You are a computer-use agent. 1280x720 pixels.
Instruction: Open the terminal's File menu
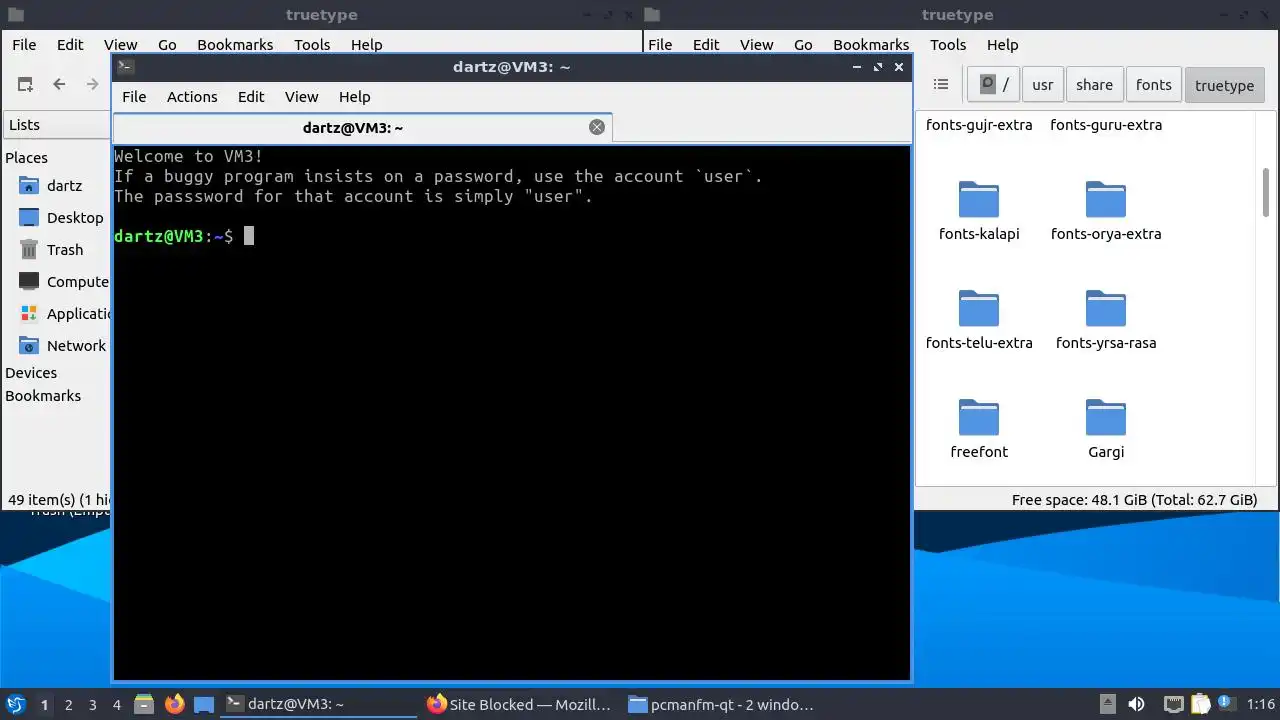click(x=134, y=97)
